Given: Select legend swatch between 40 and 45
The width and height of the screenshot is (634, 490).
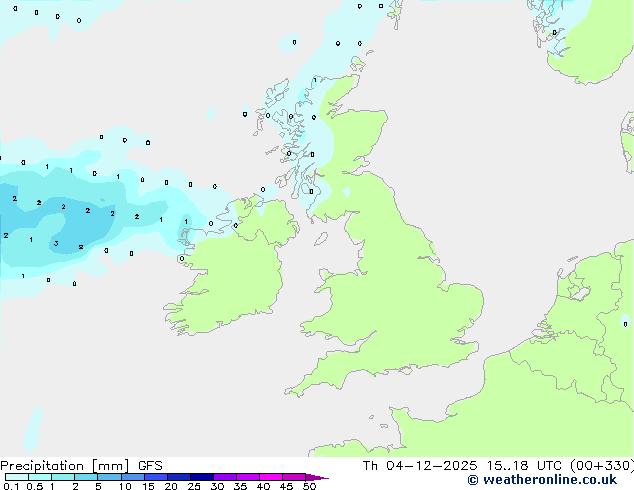Looking at the screenshot, I should tap(271, 477).
